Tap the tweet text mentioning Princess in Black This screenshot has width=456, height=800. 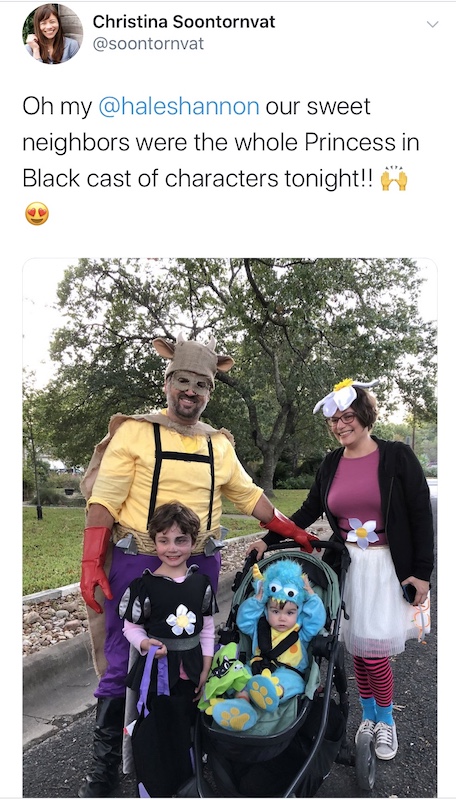point(221,160)
